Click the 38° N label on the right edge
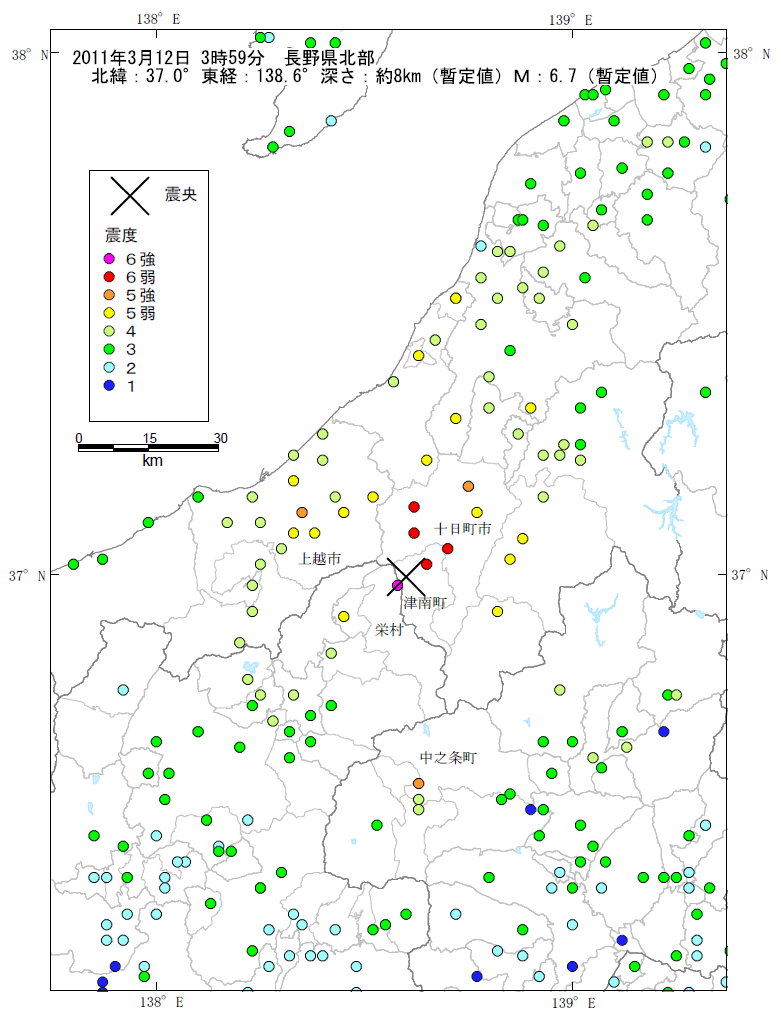The image size is (782, 1017). (752, 54)
